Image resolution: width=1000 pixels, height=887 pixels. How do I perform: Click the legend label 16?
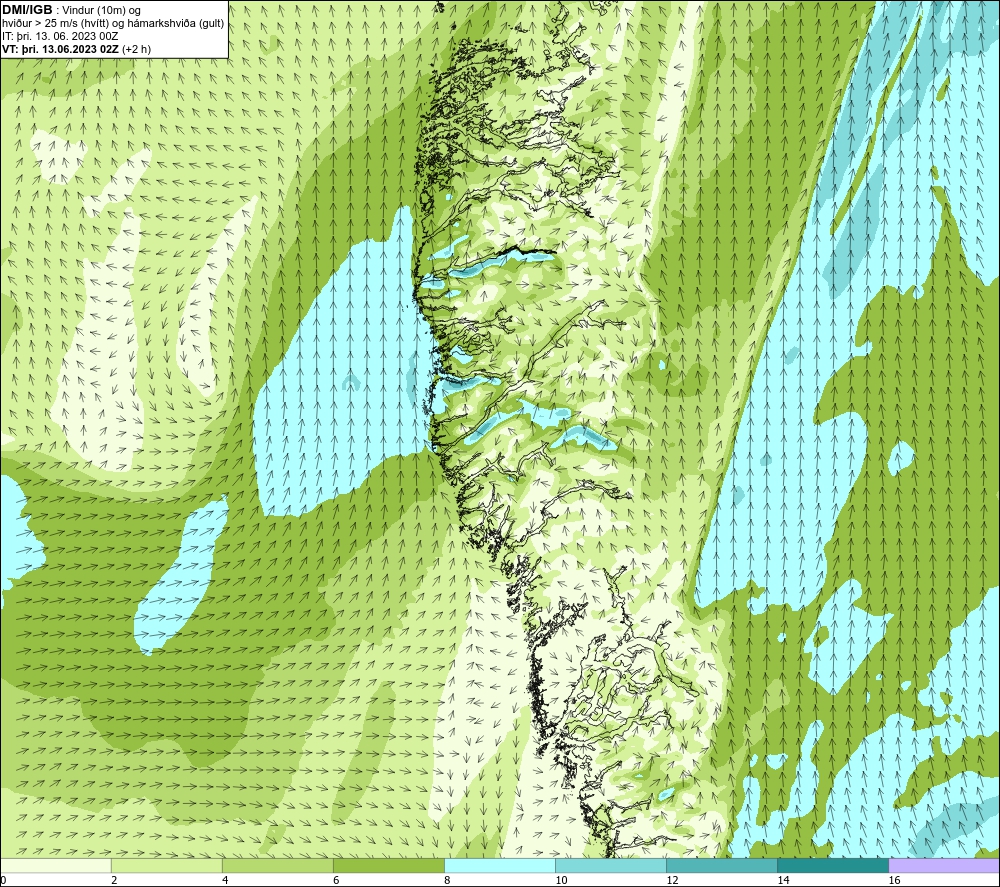click(x=894, y=881)
